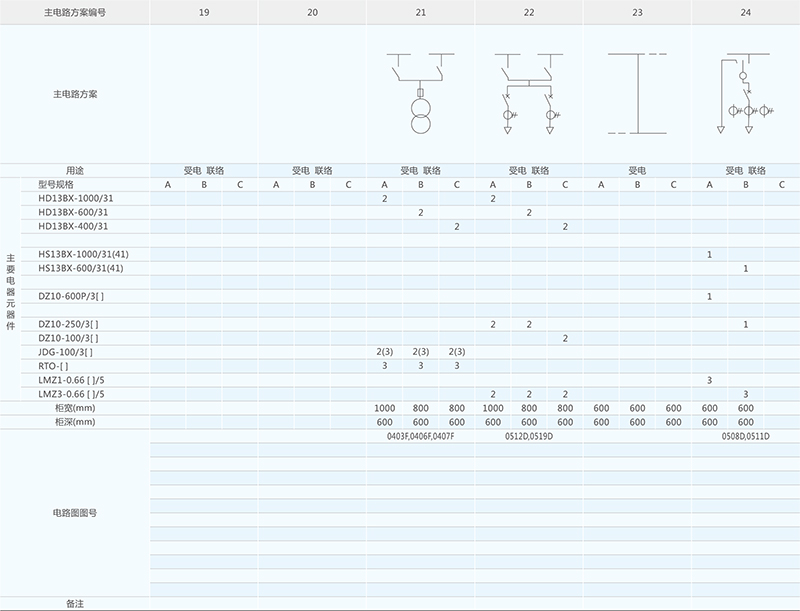Click the drawing numbers 0512D,0519D
This screenshot has width=800, height=611.
528,436
